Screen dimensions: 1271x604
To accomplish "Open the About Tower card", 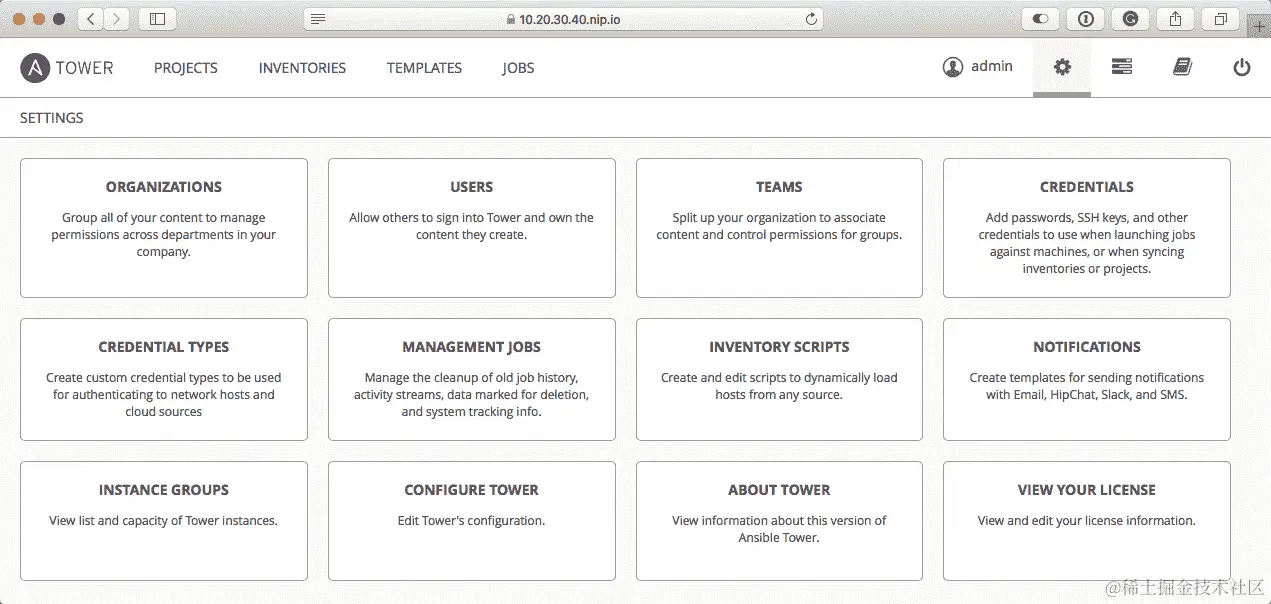I will point(779,520).
